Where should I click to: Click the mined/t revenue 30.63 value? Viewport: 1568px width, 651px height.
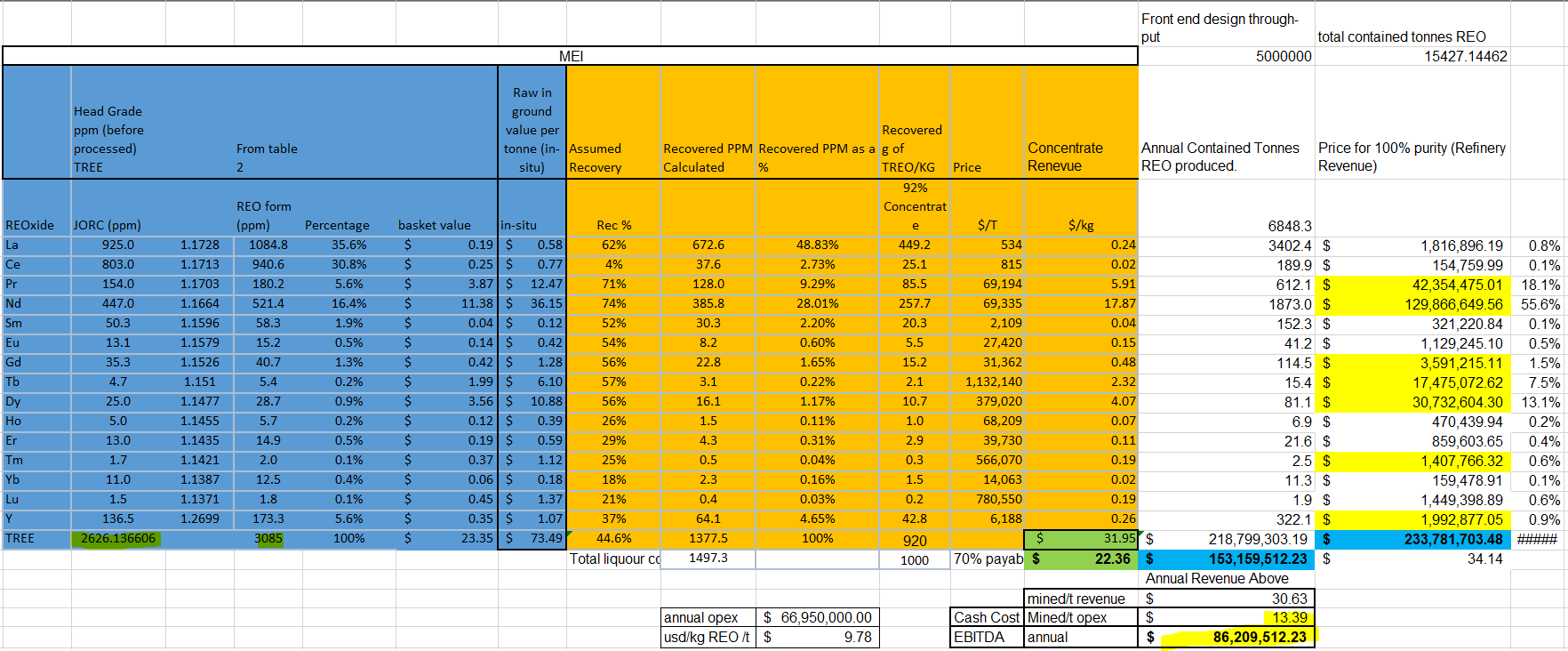1227,599
